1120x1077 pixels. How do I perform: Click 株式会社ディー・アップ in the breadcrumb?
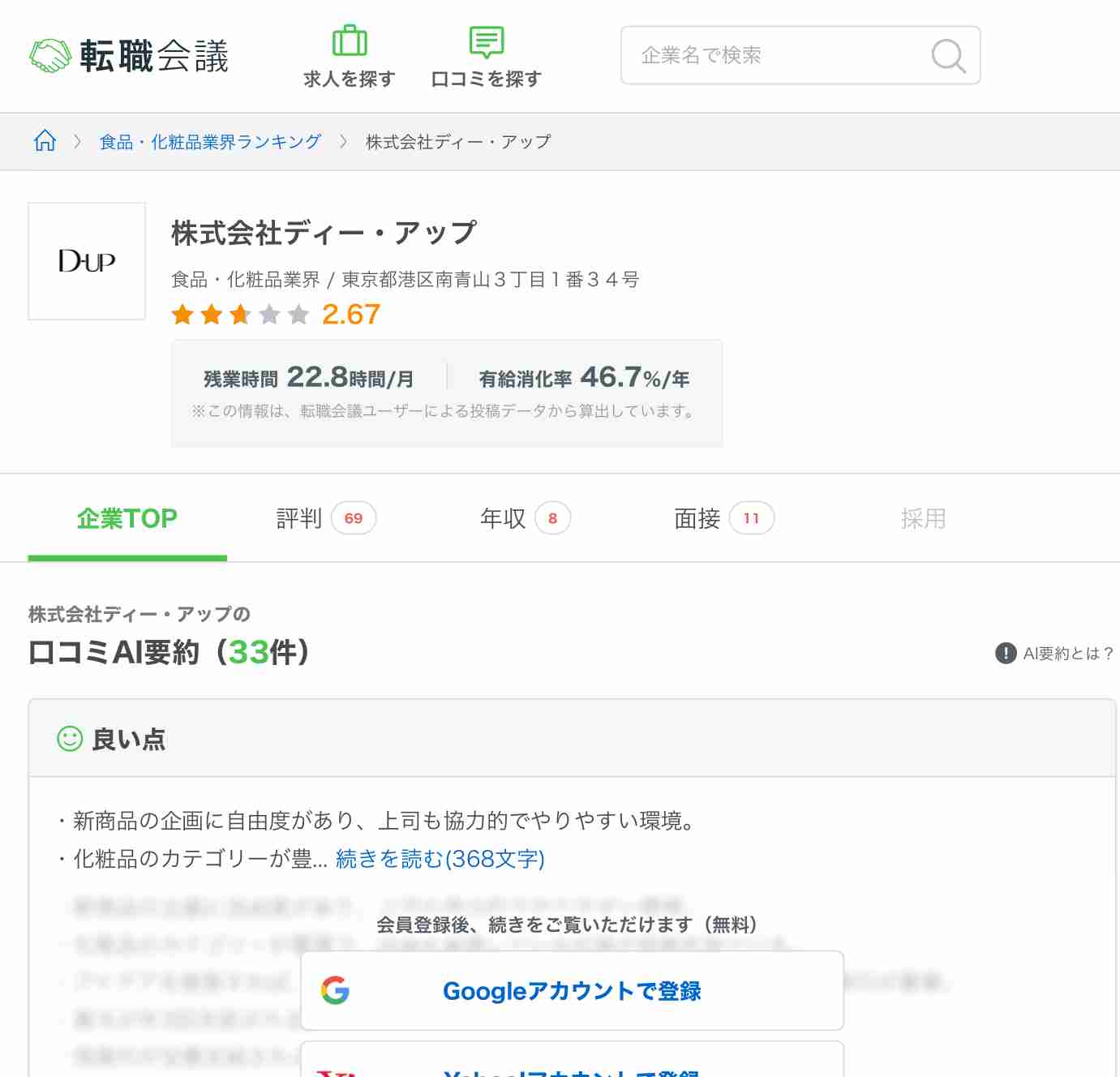pyautogui.click(x=458, y=139)
